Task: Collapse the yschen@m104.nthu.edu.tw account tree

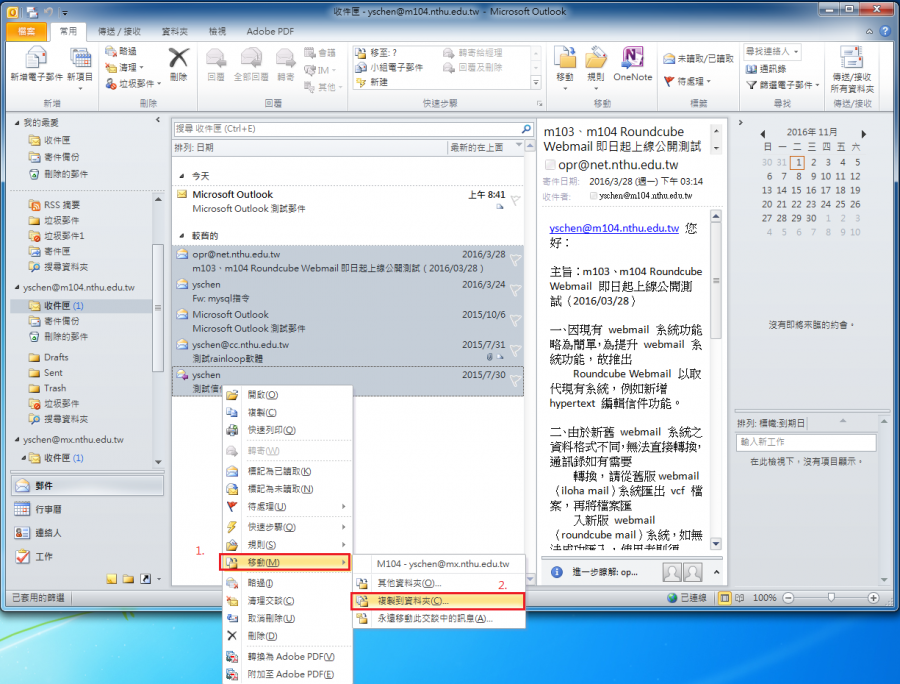Action: point(16,288)
